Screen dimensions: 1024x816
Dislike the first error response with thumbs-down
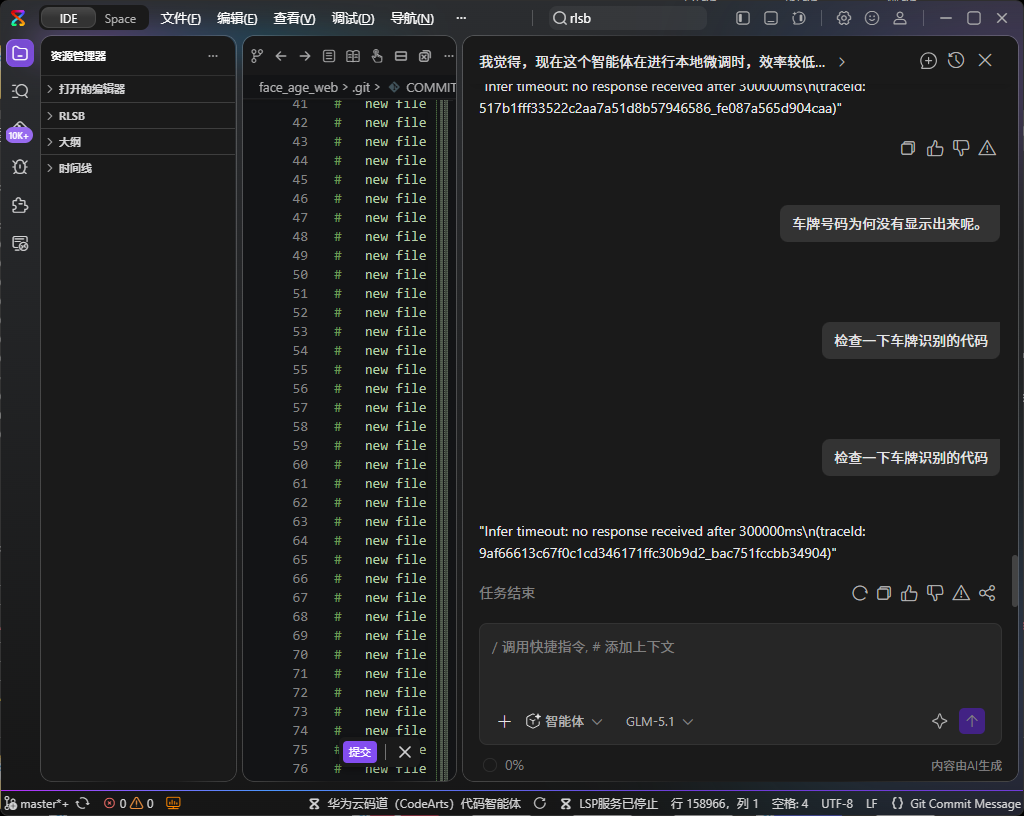(x=961, y=148)
